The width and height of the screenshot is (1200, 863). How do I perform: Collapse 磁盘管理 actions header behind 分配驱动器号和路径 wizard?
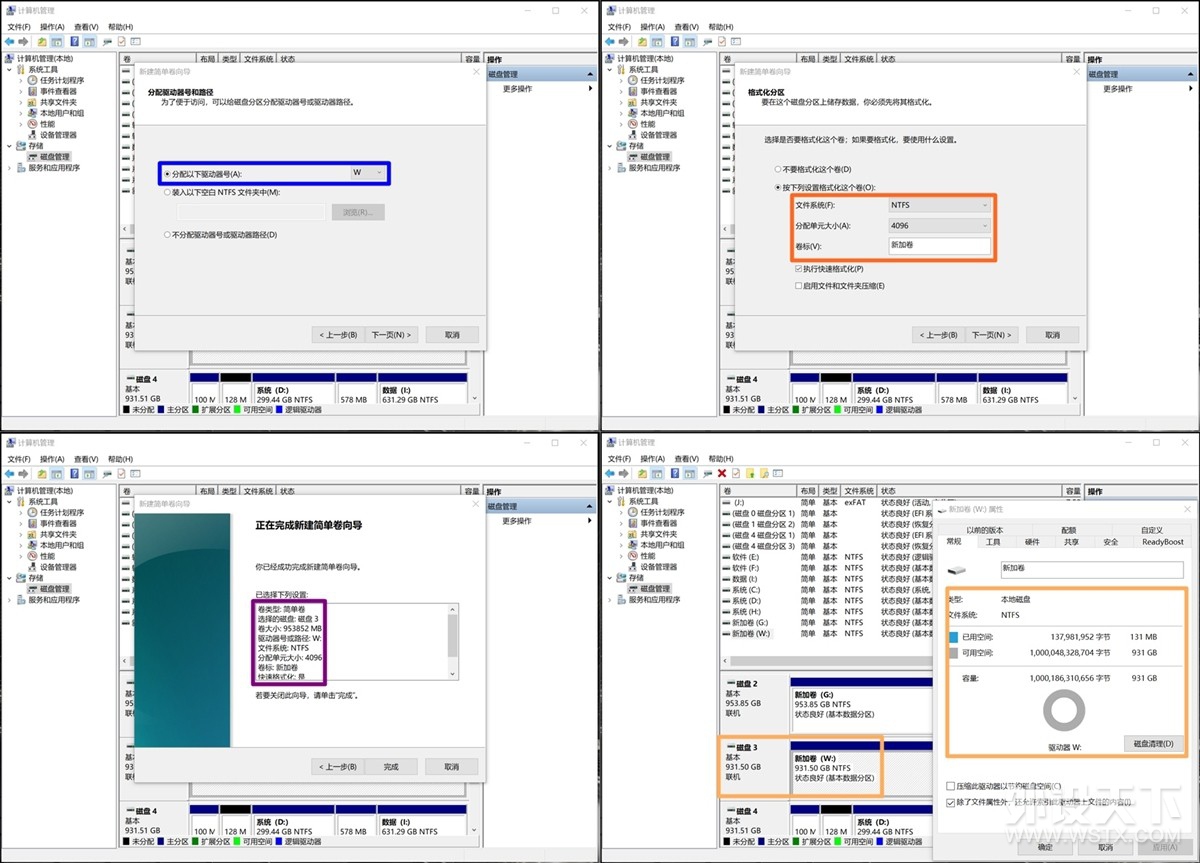tap(590, 74)
